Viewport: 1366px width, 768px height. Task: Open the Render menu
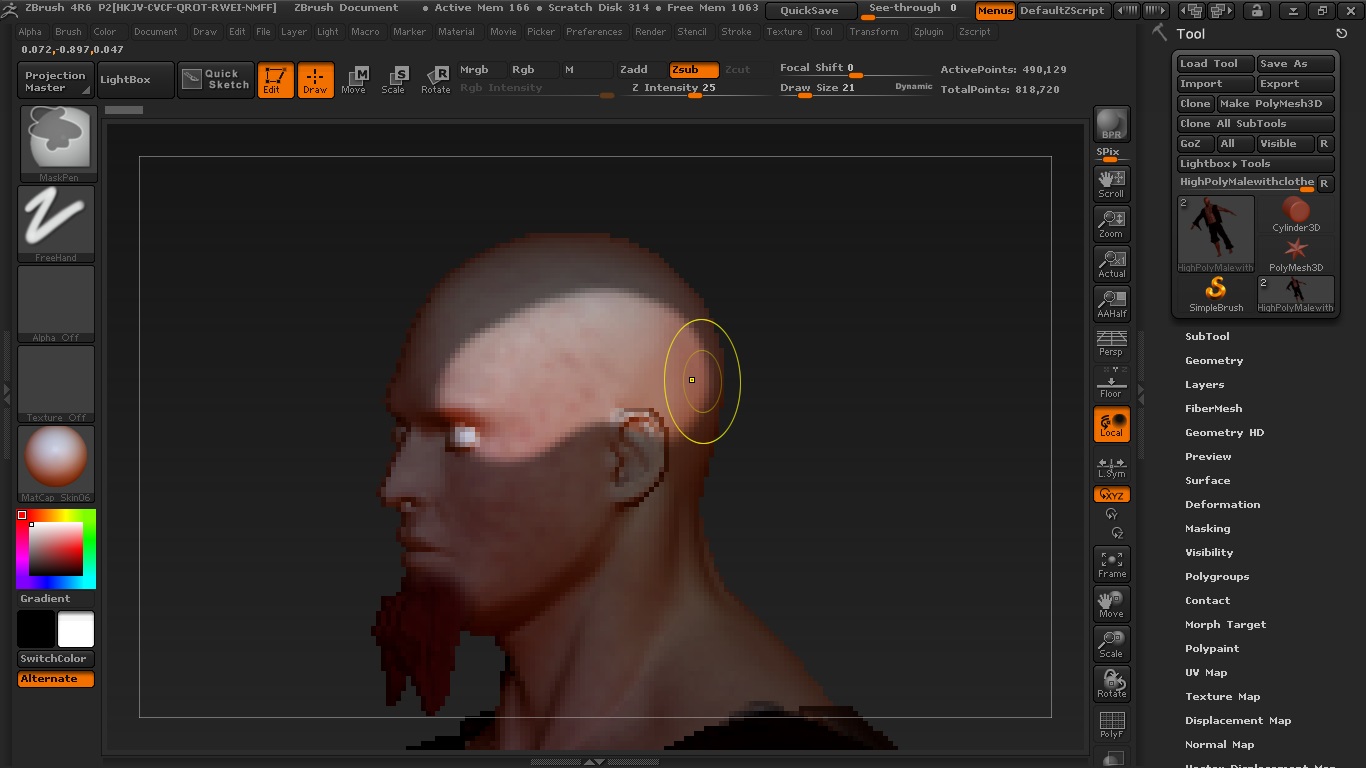650,31
